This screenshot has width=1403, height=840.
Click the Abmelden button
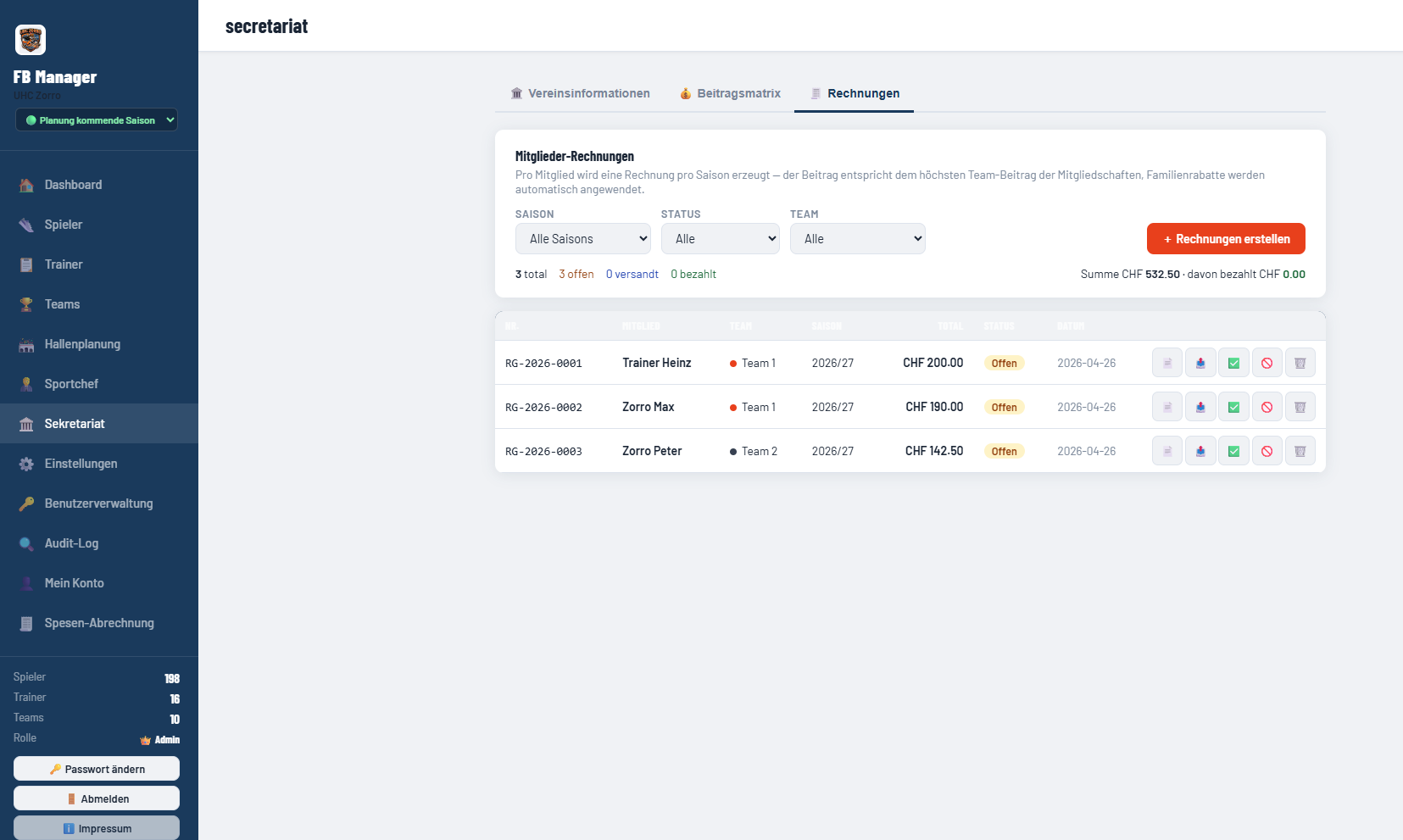pos(97,798)
